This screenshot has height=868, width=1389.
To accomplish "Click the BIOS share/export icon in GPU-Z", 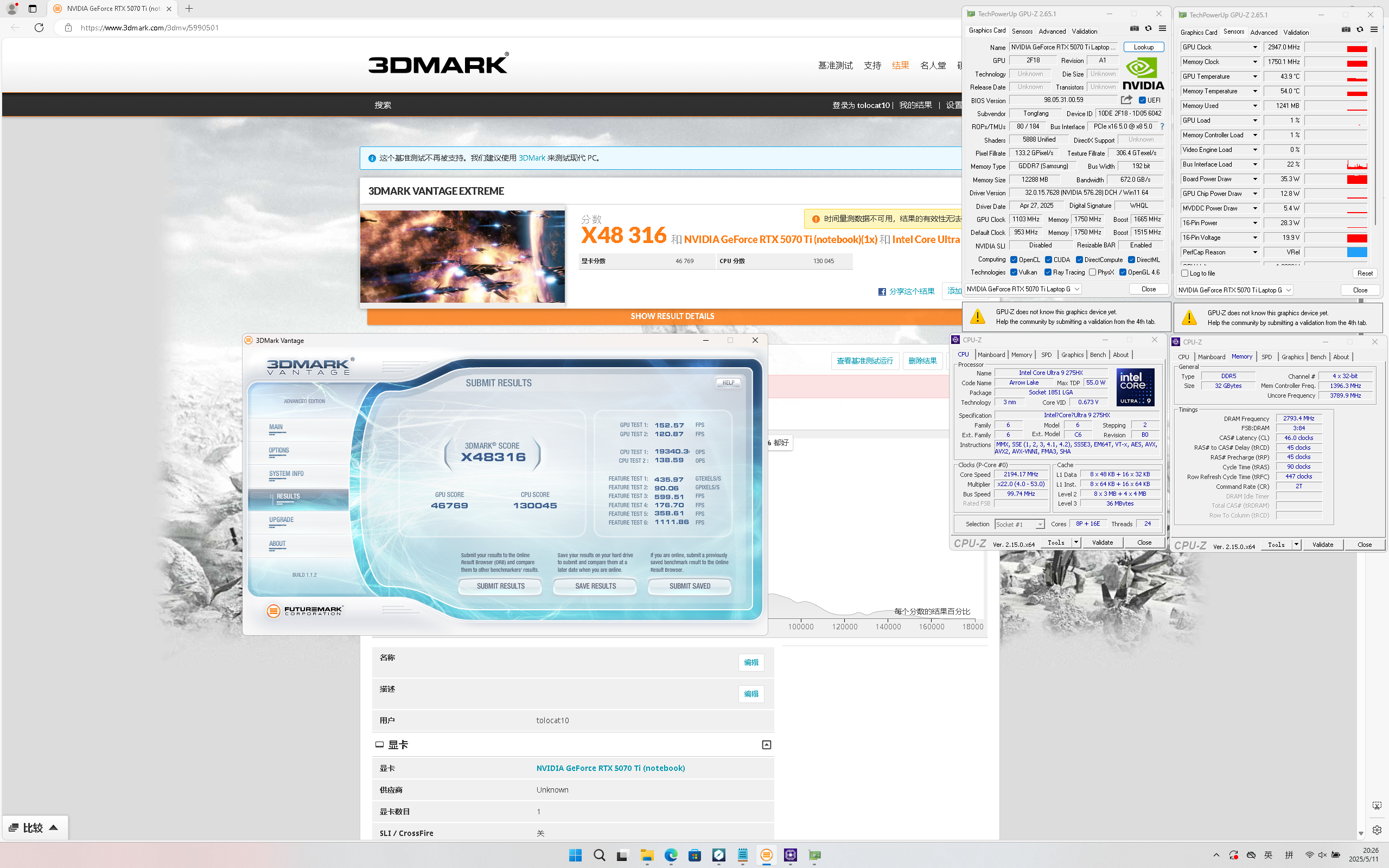I will click(x=1127, y=100).
